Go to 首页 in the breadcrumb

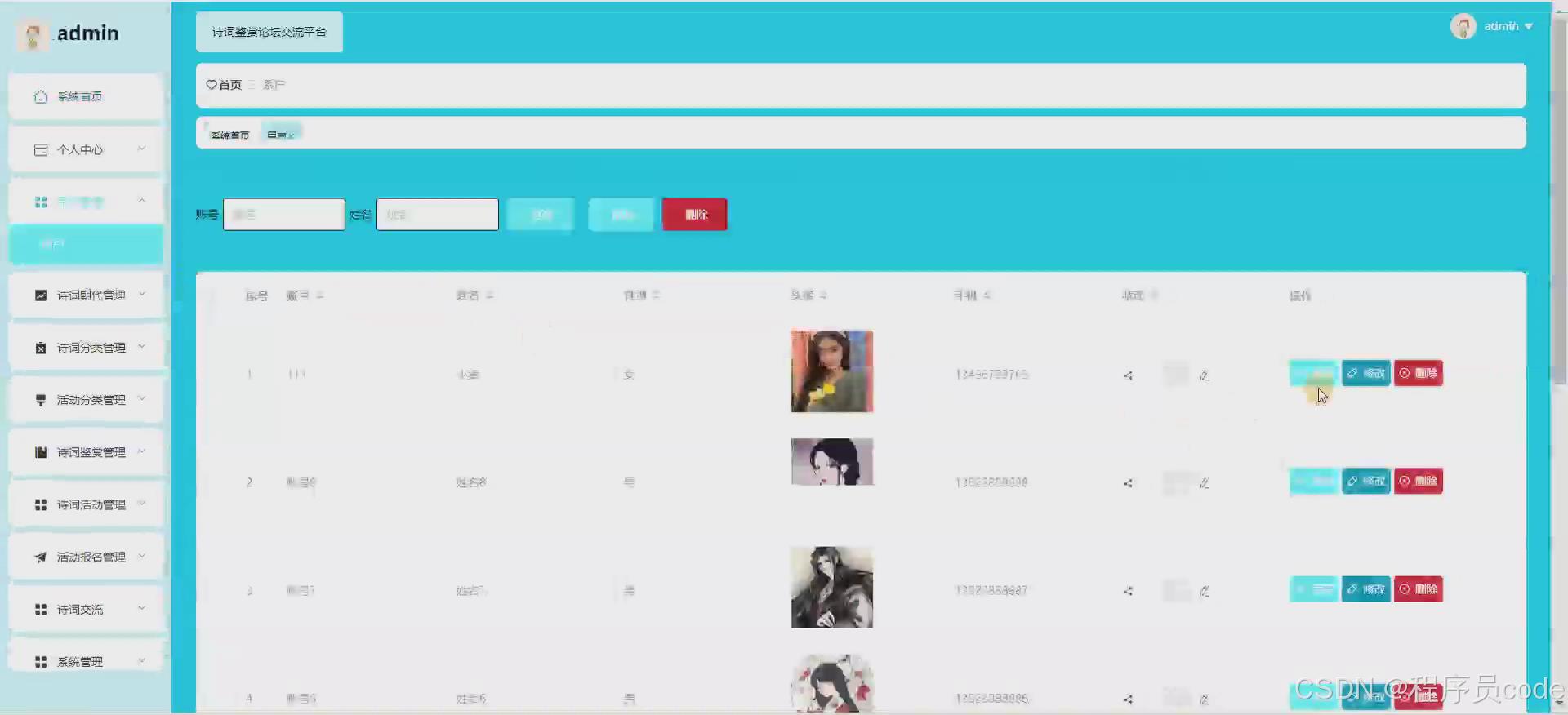(230, 85)
